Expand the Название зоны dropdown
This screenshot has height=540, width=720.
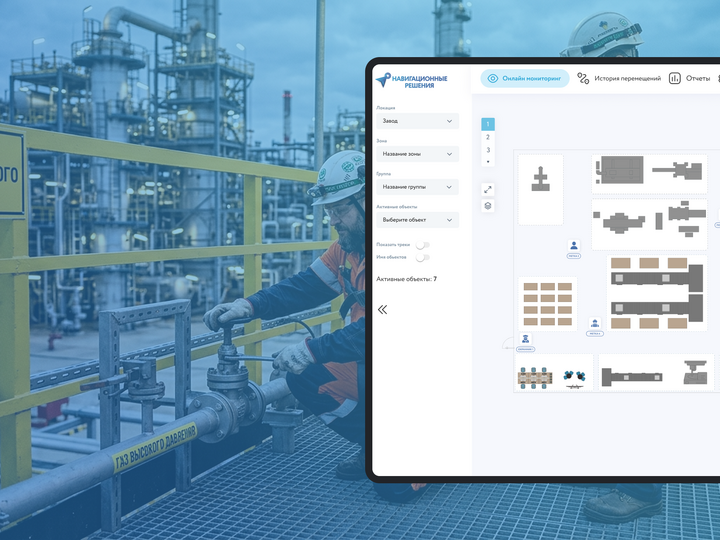[417, 154]
